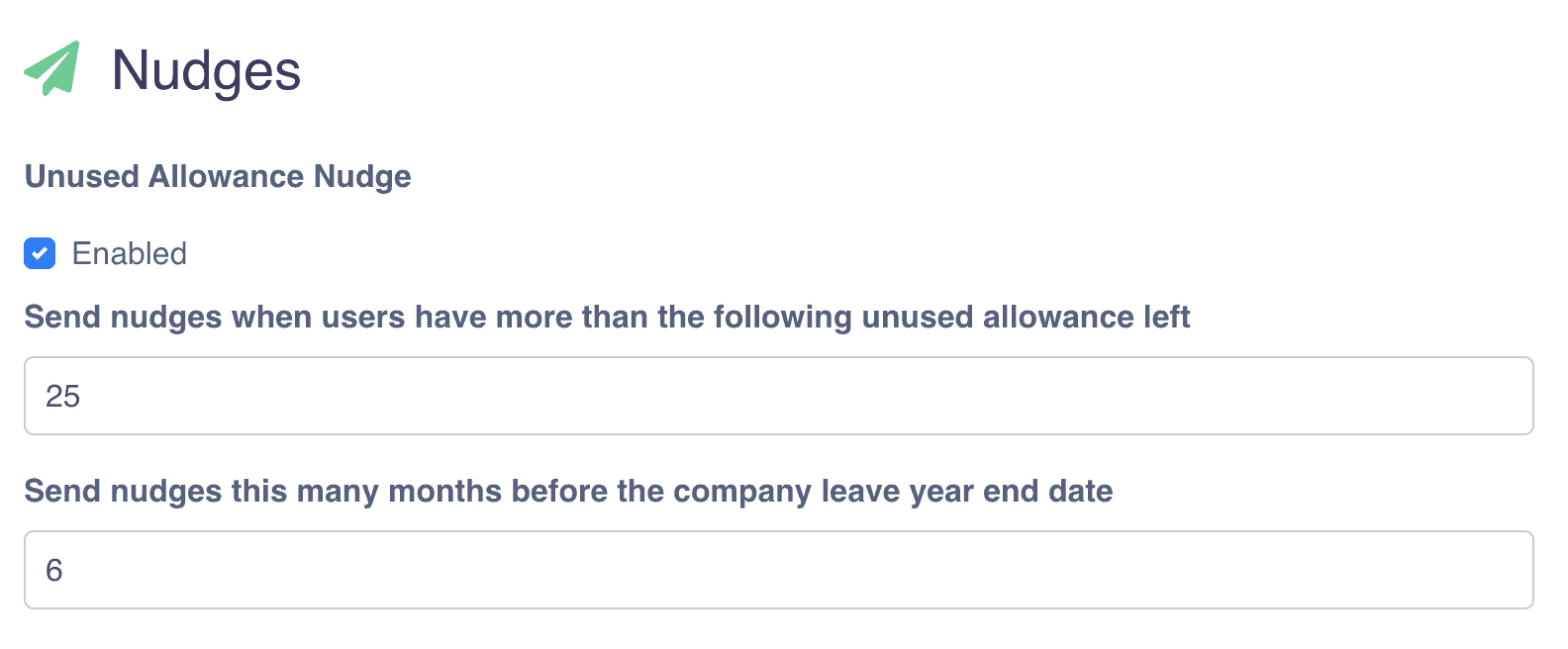Click the word Enabled next to checkbox
This screenshot has width=1568, height=649.
point(129,253)
